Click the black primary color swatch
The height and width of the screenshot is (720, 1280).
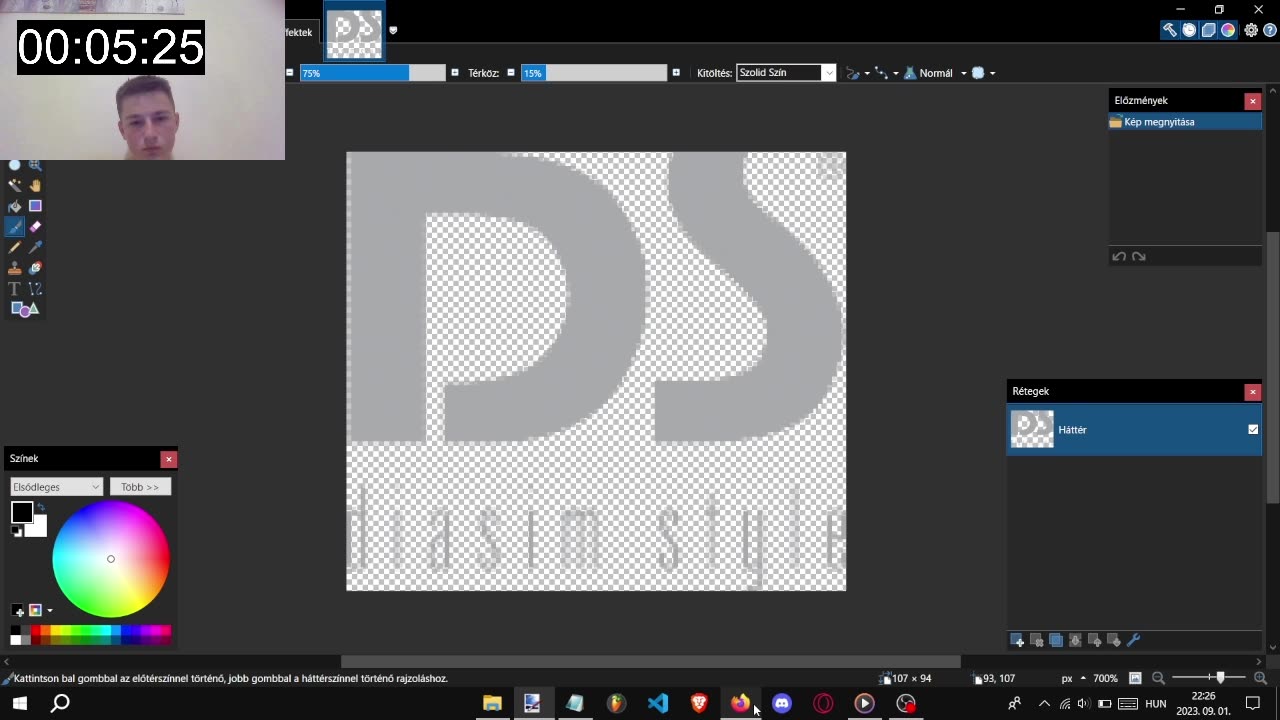[x=21, y=513]
